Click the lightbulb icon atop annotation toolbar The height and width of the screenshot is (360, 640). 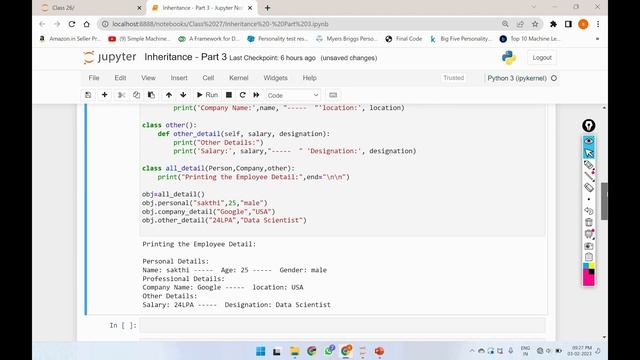point(589,125)
